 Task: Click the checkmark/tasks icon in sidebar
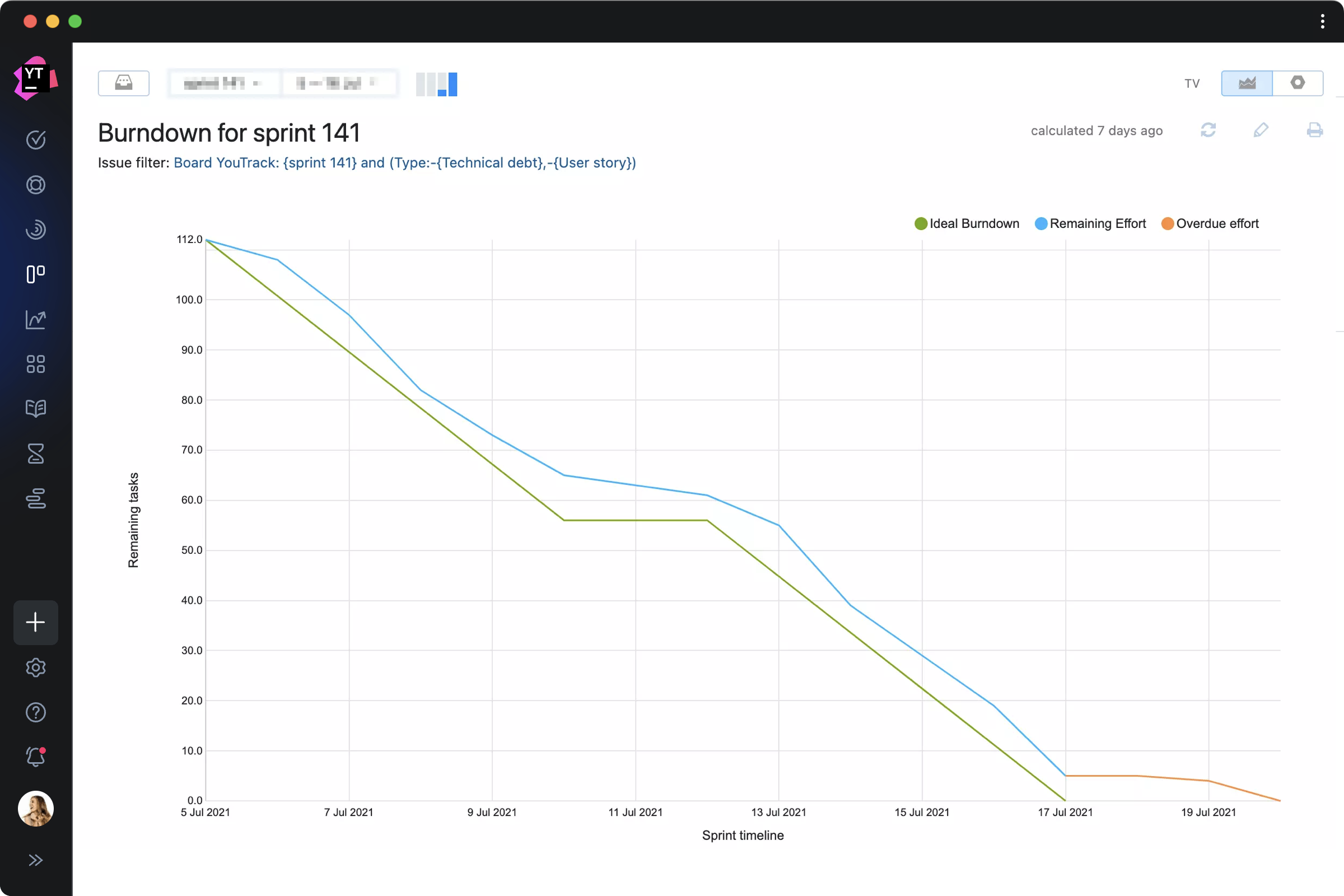coord(36,140)
